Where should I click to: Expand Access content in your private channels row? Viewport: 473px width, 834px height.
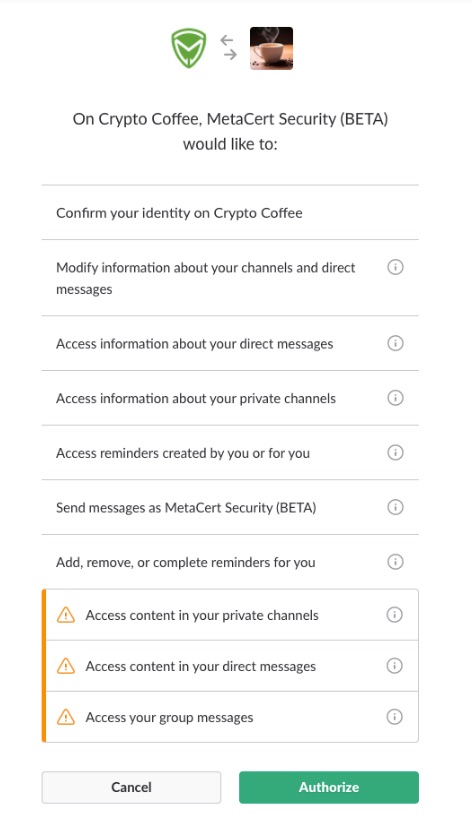coord(230,615)
